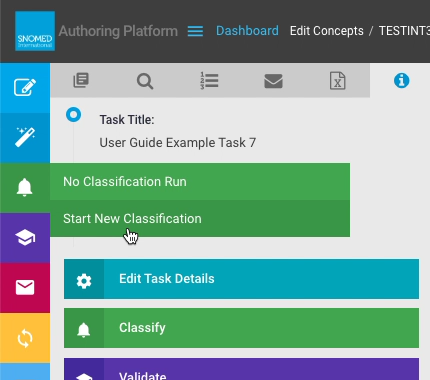430x380 pixels.
Task: Open the Edit Concepts breadcrumb
Action: coord(326,31)
